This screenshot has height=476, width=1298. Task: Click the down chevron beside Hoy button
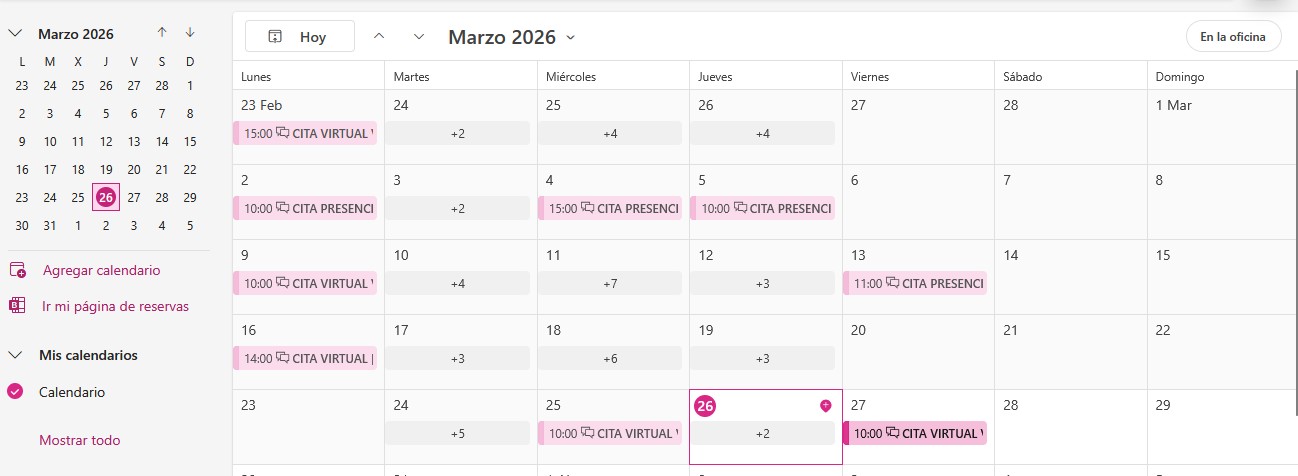tap(419, 37)
